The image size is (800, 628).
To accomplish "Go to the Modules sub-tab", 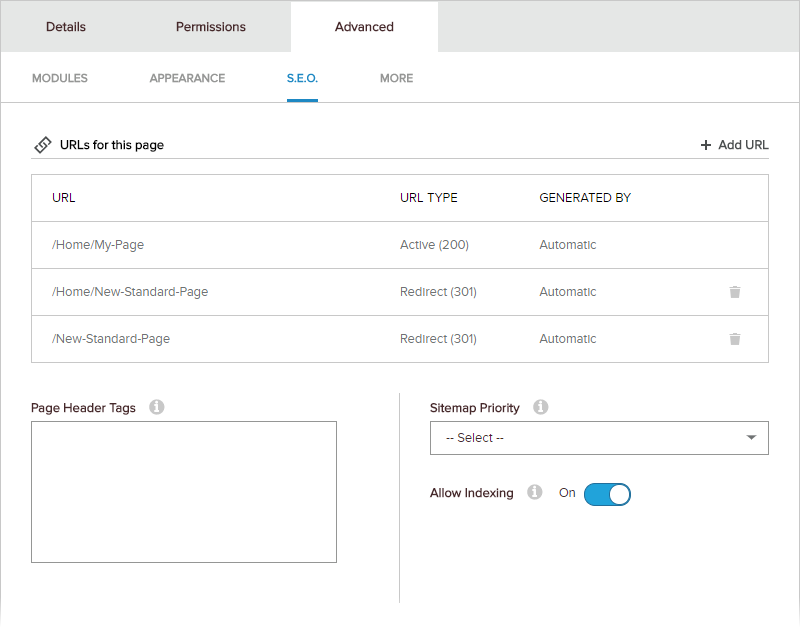I will coord(60,78).
